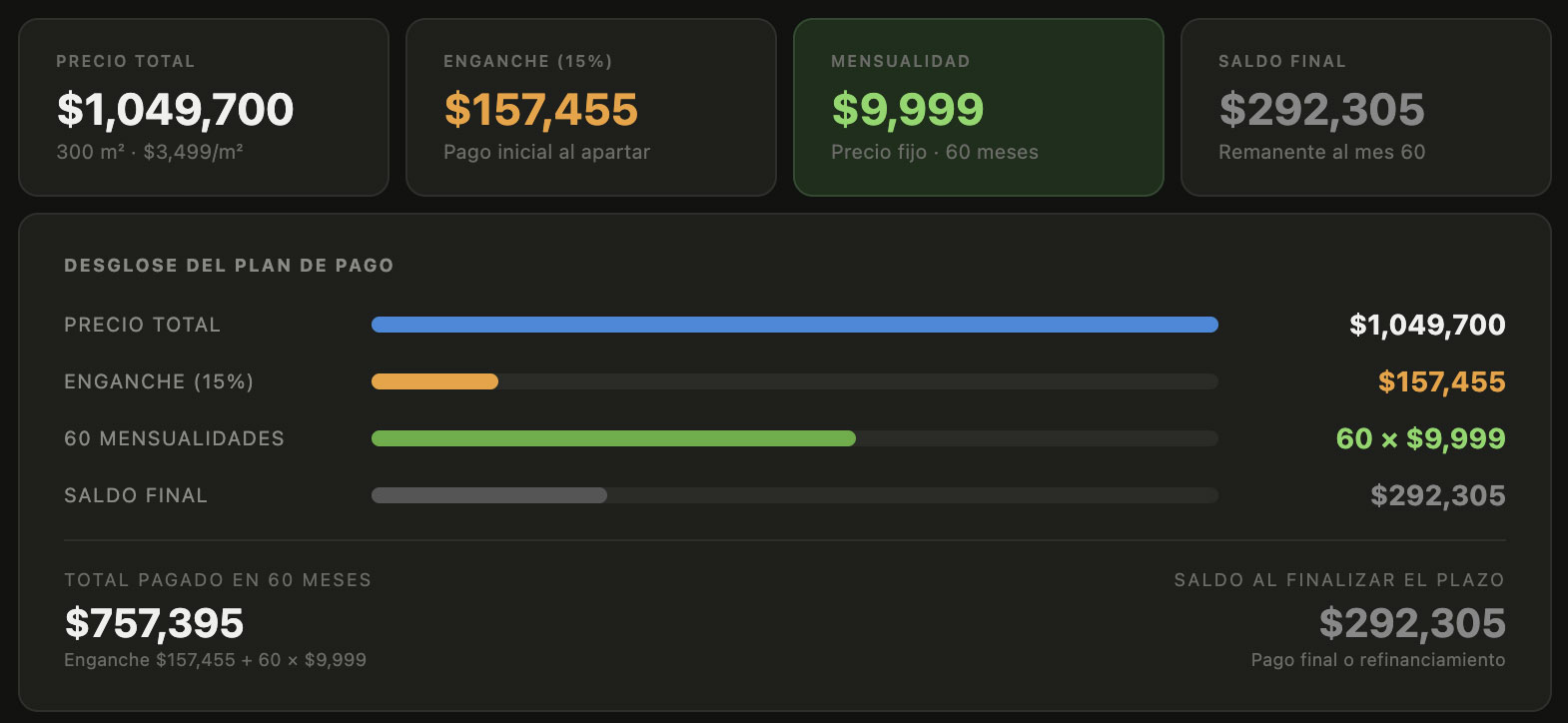
Task: Click the "Pago inicial al apartar" description
Action: coord(546,152)
